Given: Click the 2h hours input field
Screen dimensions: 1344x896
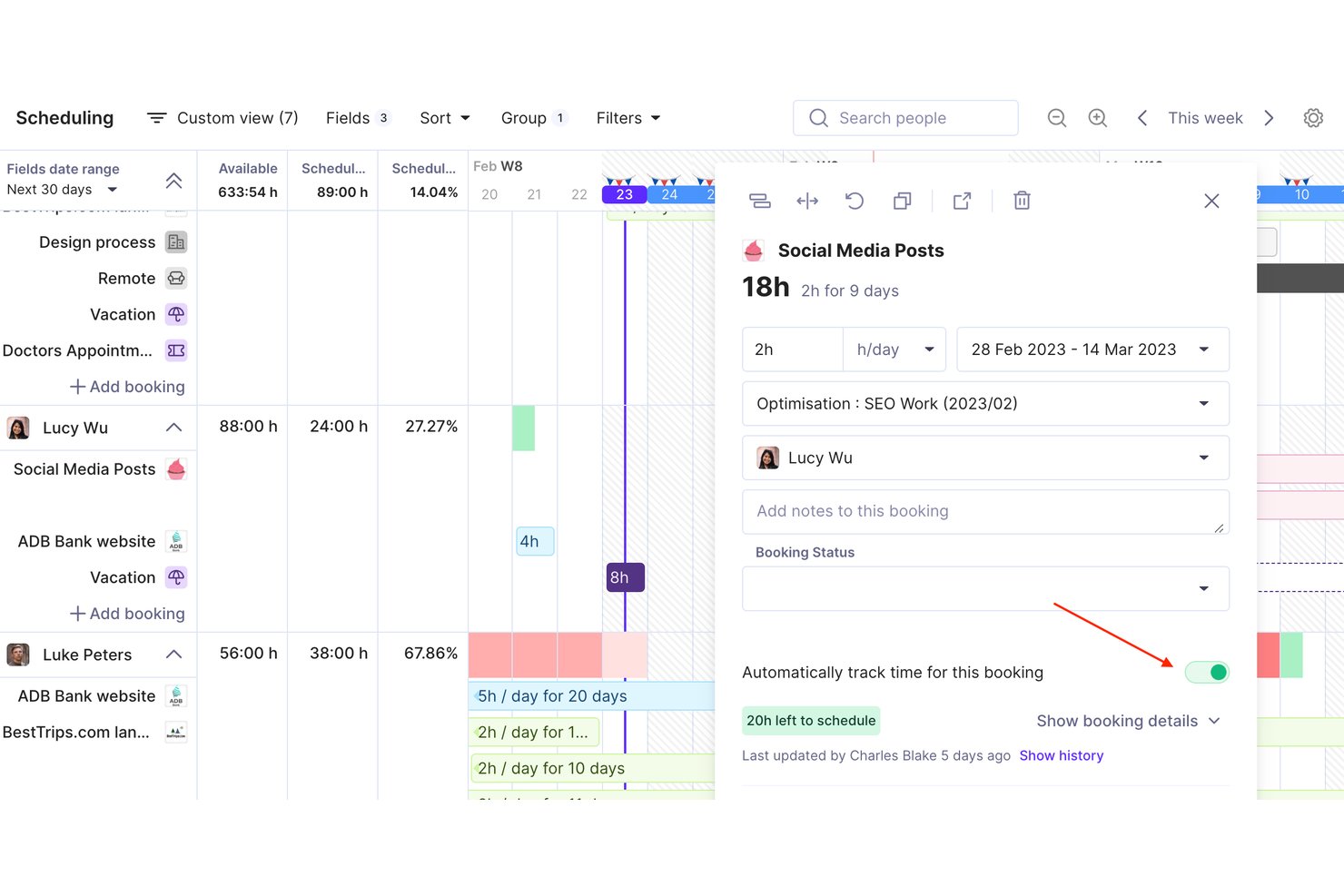Looking at the screenshot, I should click(x=793, y=350).
